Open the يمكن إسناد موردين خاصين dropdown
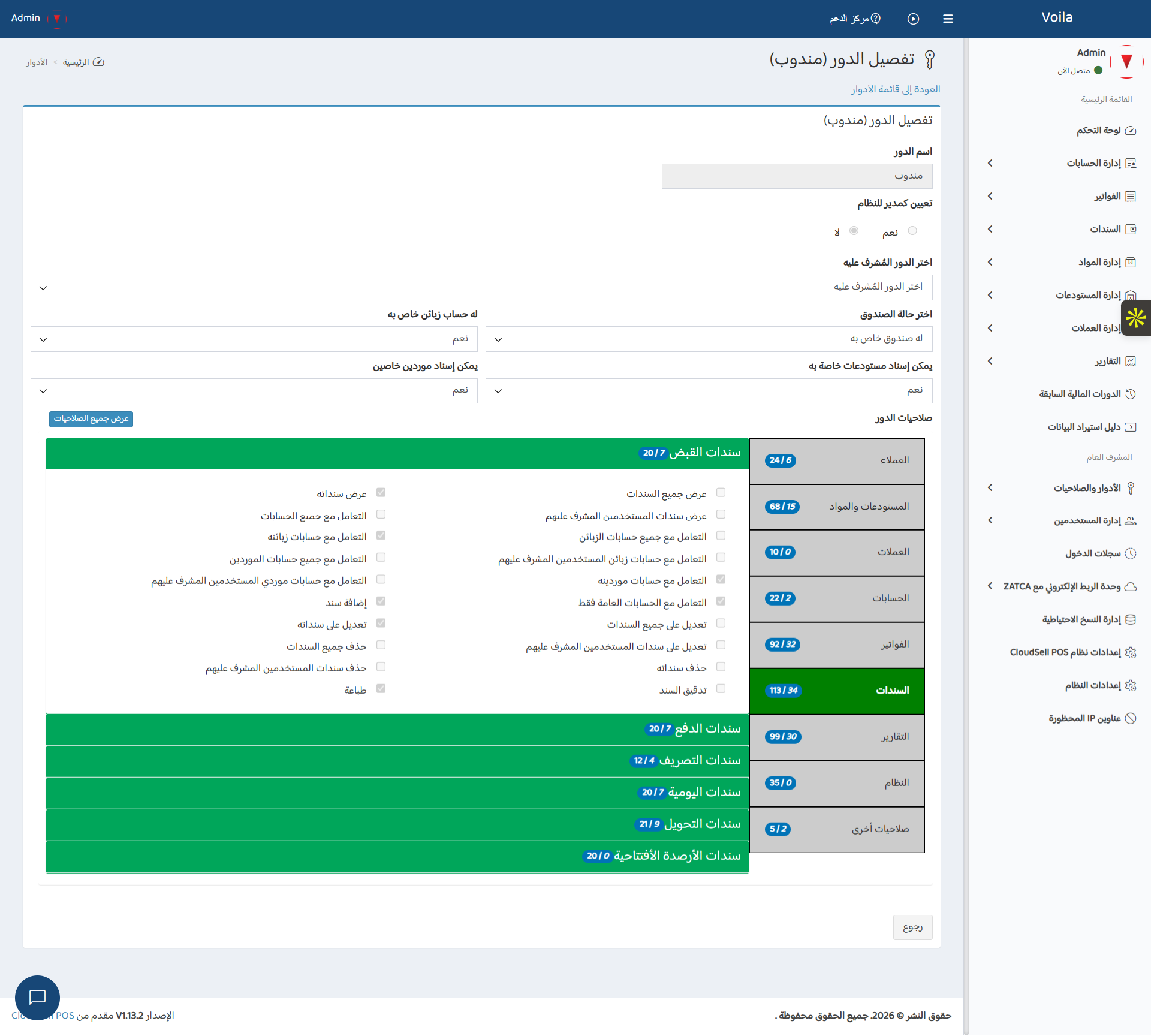 coord(254,391)
